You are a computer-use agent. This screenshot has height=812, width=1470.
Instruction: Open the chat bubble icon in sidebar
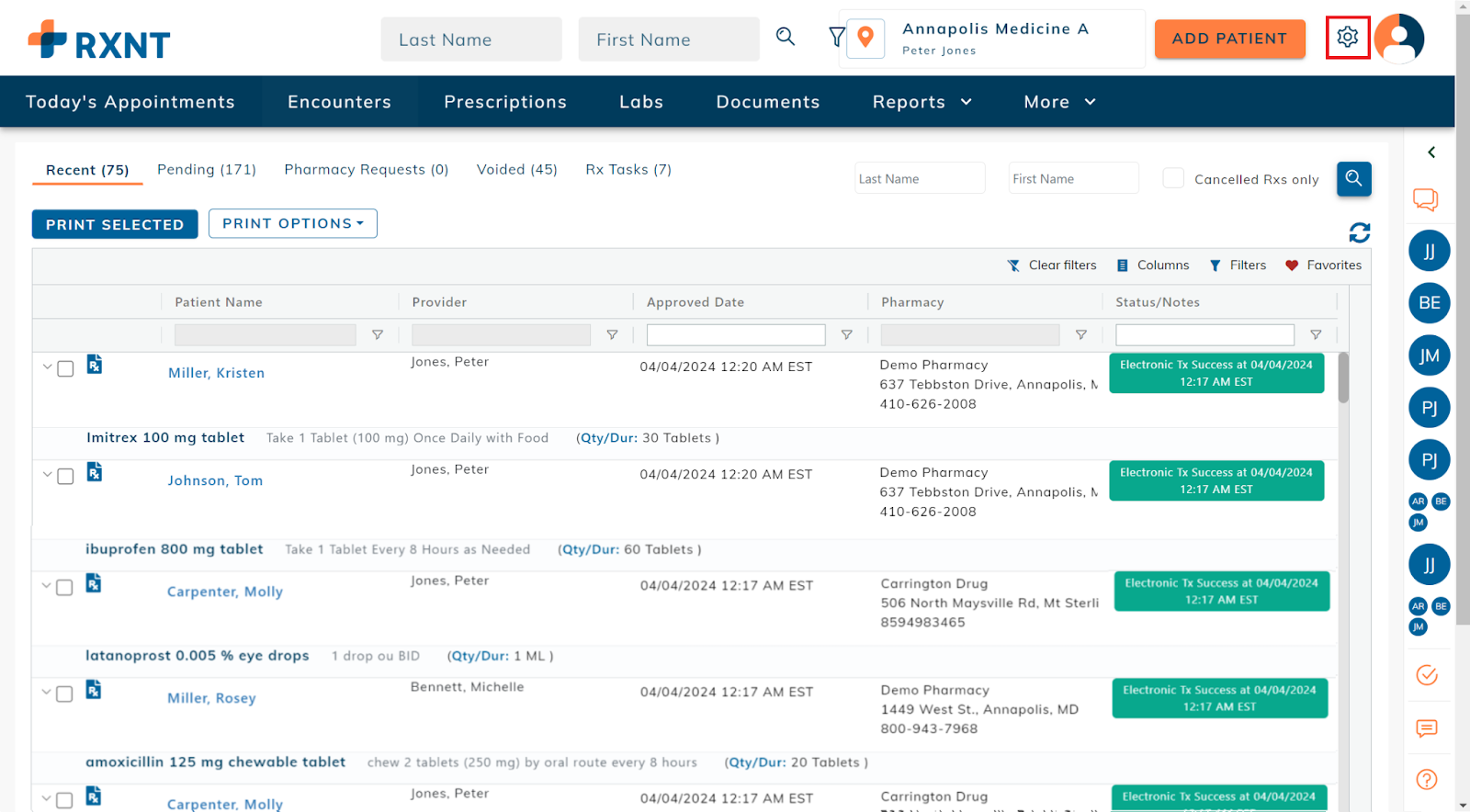point(1425,198)
